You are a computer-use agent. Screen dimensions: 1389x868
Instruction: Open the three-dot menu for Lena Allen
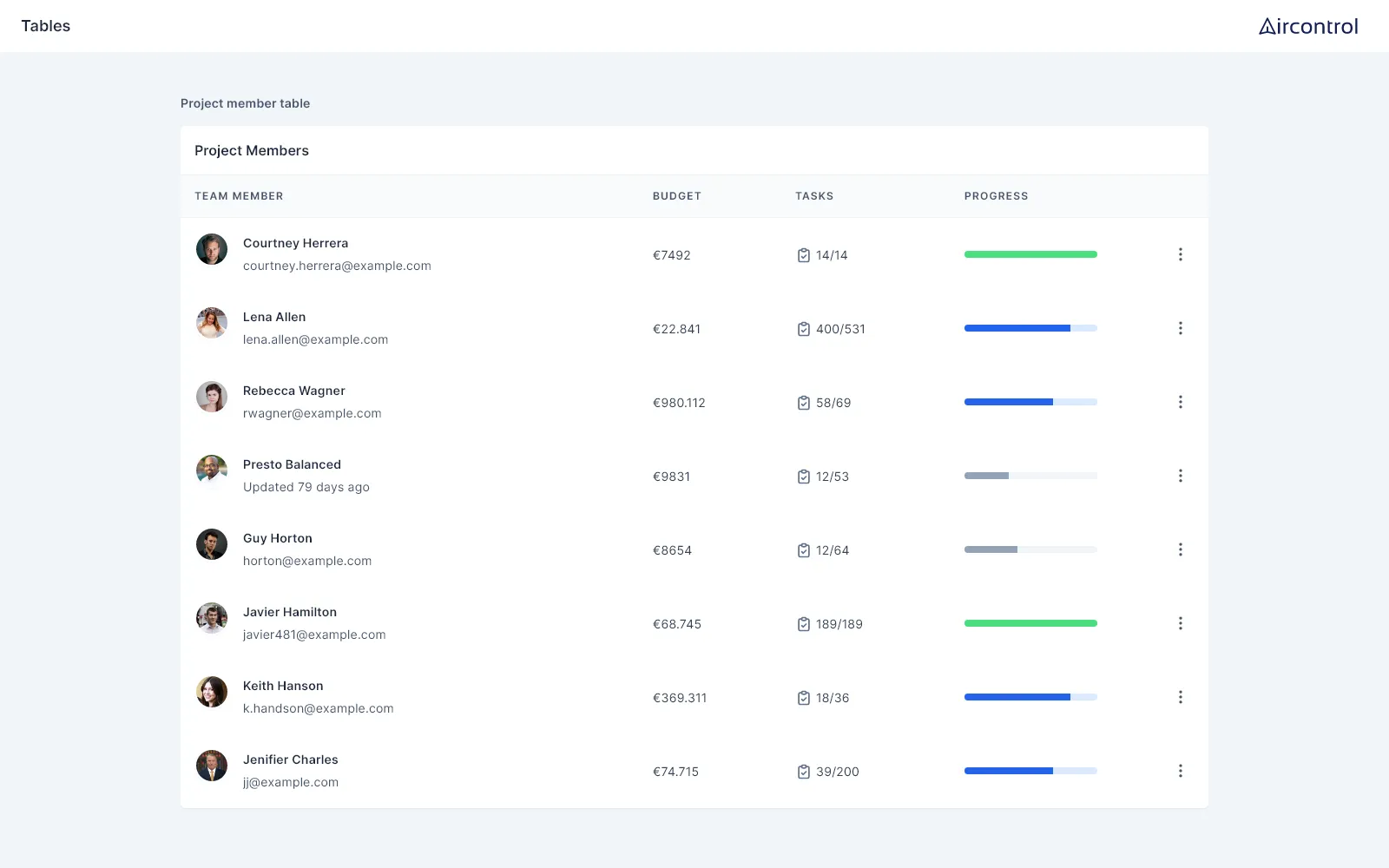(1180, 328)
